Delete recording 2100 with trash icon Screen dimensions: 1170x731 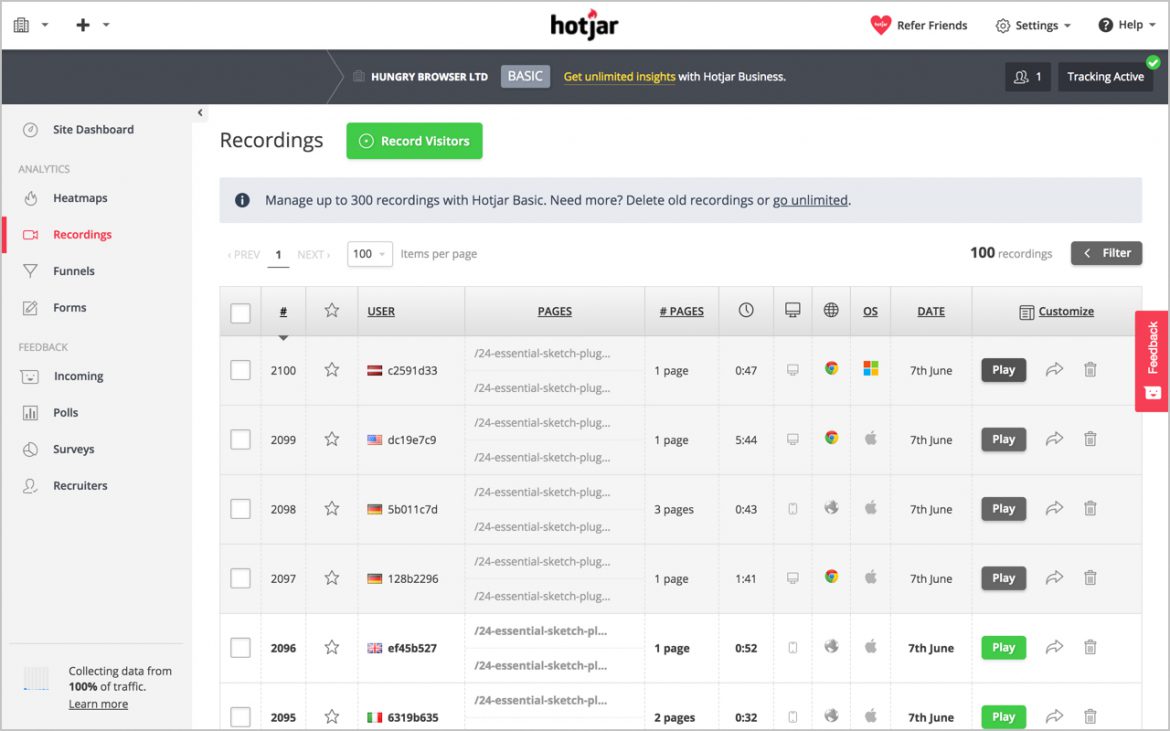[x=1090, y=369]
